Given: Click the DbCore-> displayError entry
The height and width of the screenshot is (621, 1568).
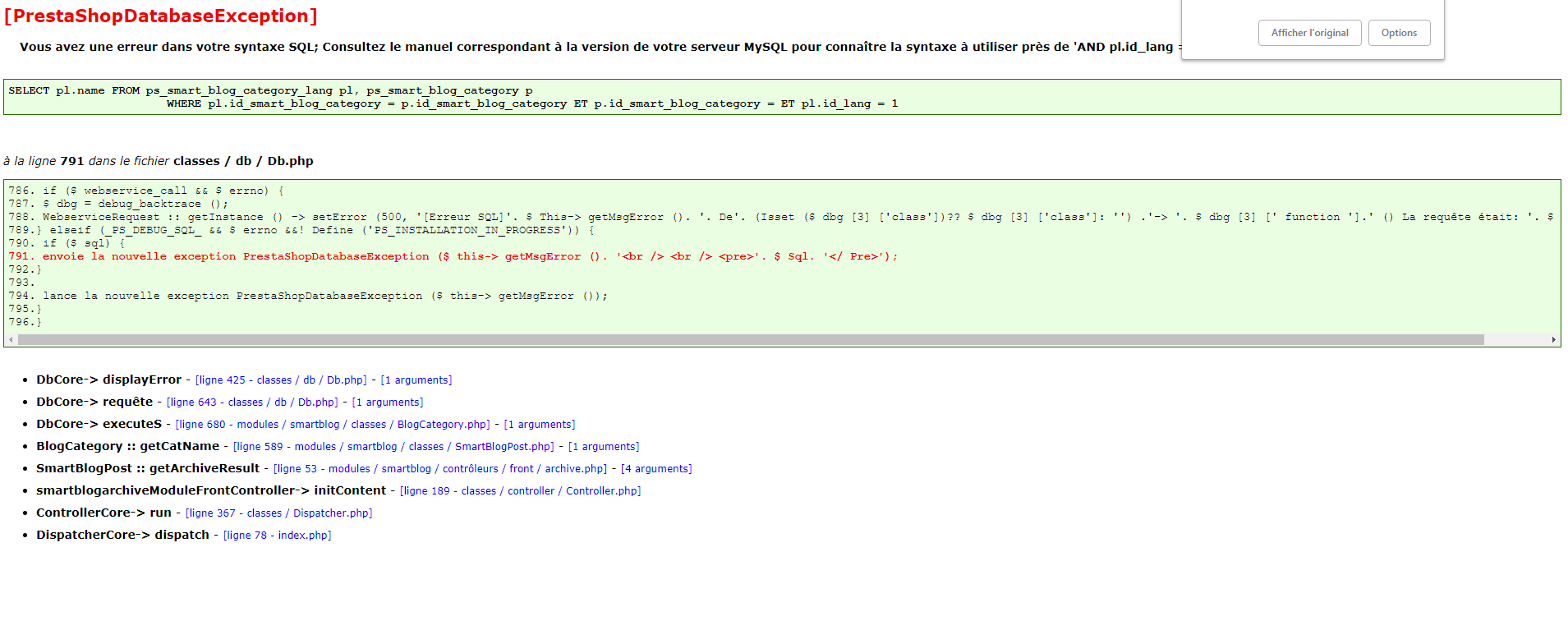Looking at the screenshot, I should coord(108,379).
